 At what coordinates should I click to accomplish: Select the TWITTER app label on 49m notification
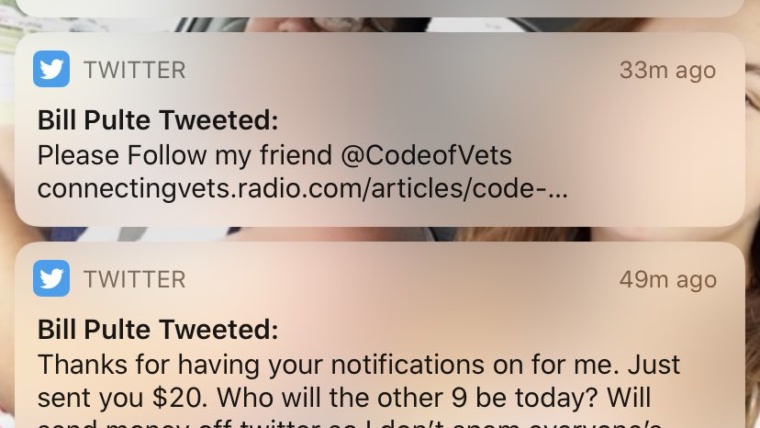click(134, 280)
